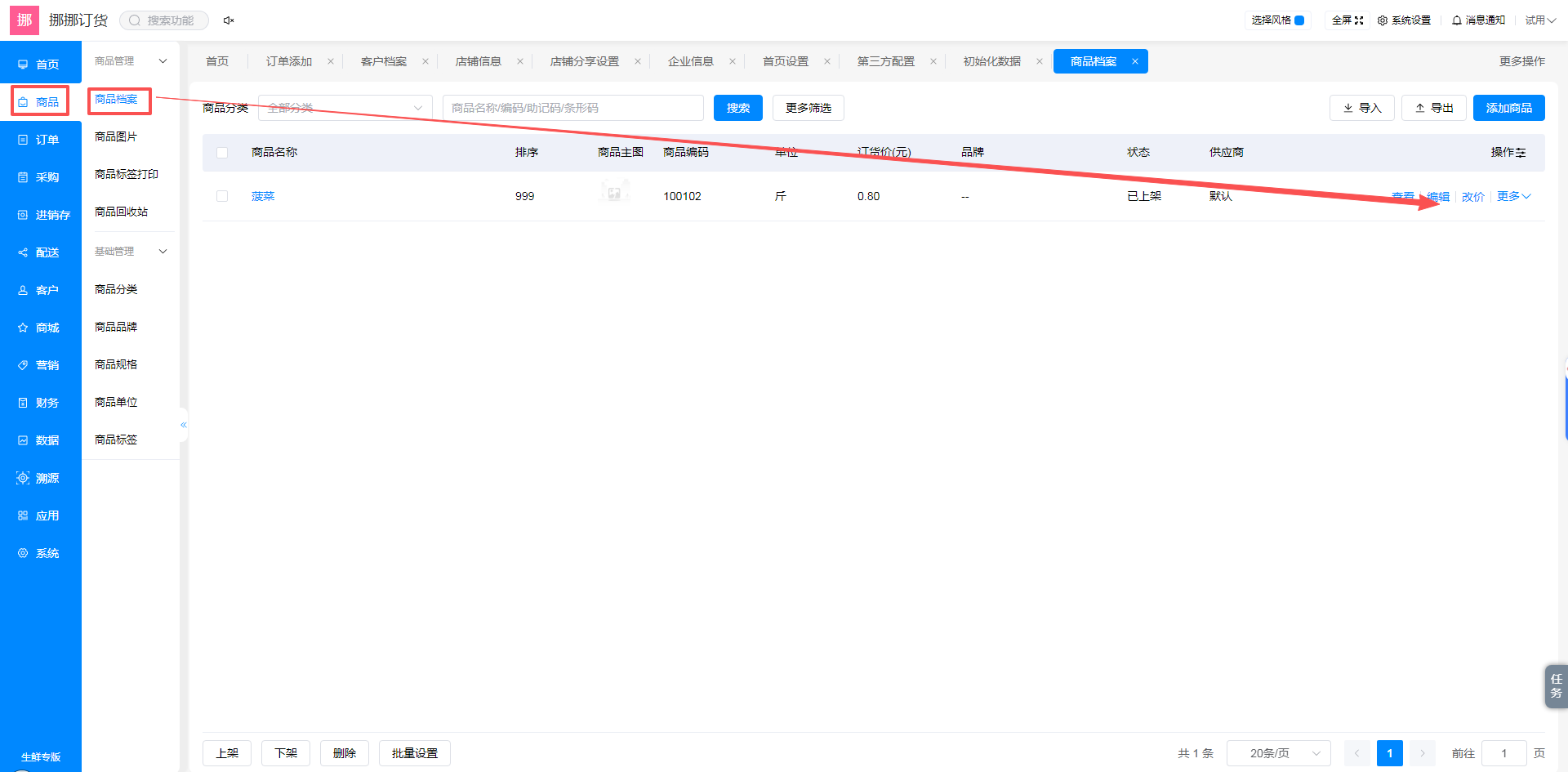
Task: Open the 商品分类 category dropdown
Action: pos(345,108)
